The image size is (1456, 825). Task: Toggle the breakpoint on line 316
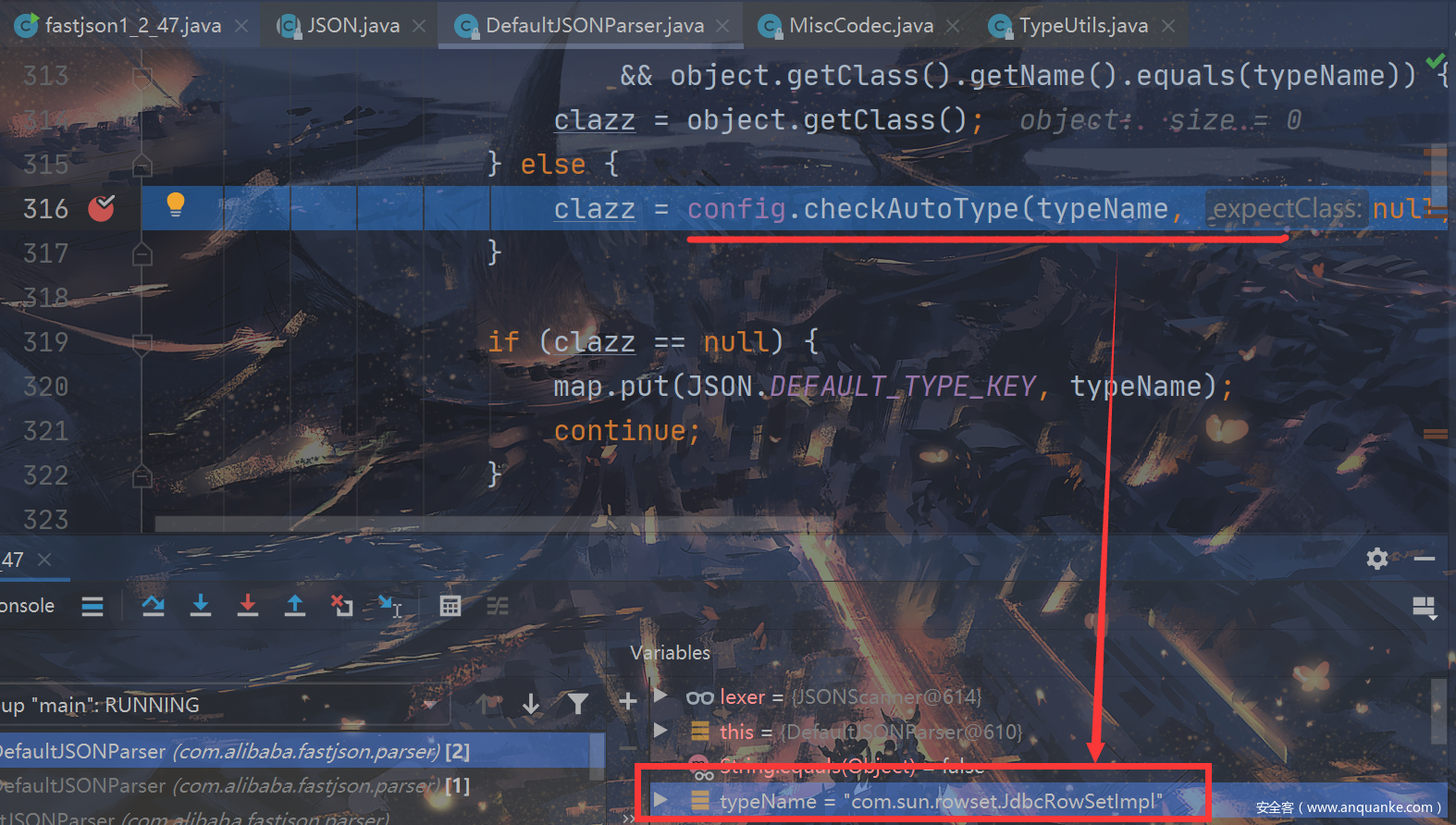pos(101,208)
